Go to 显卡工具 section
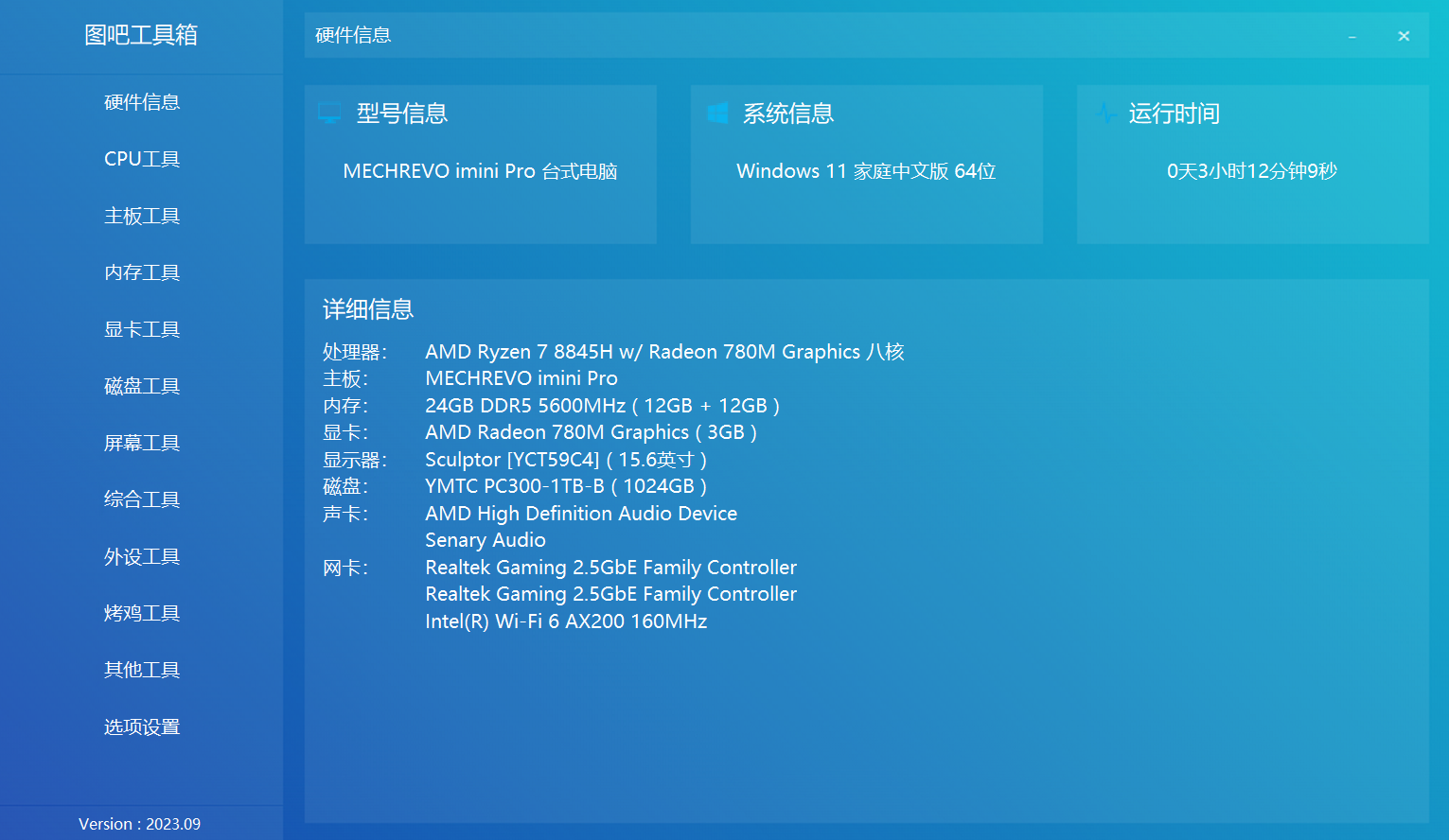1449x840 pixels. pos(142,329)
